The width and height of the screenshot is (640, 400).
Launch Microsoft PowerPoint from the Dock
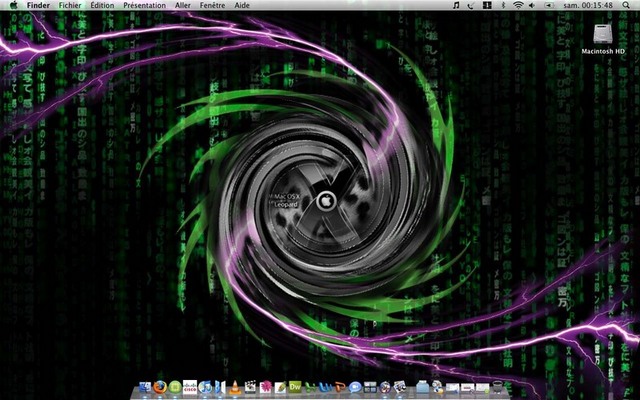[340, 387]
